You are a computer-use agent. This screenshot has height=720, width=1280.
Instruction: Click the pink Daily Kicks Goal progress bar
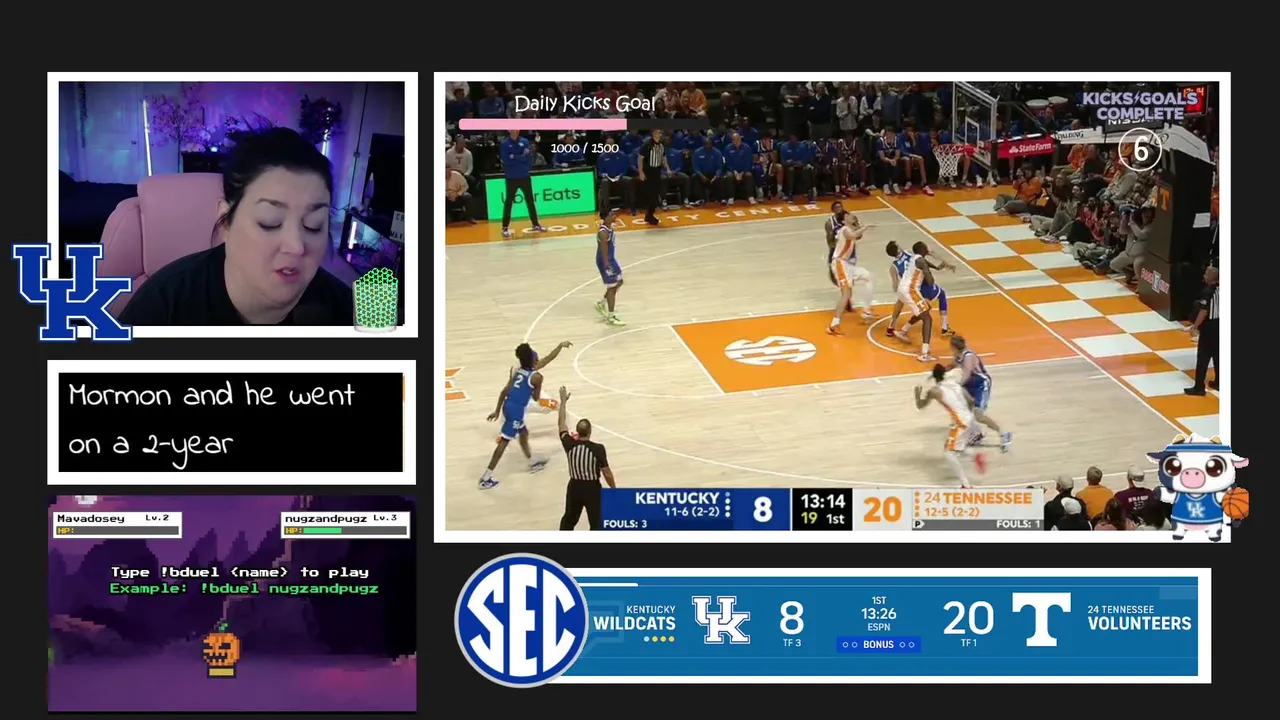(x=543, y=125)
